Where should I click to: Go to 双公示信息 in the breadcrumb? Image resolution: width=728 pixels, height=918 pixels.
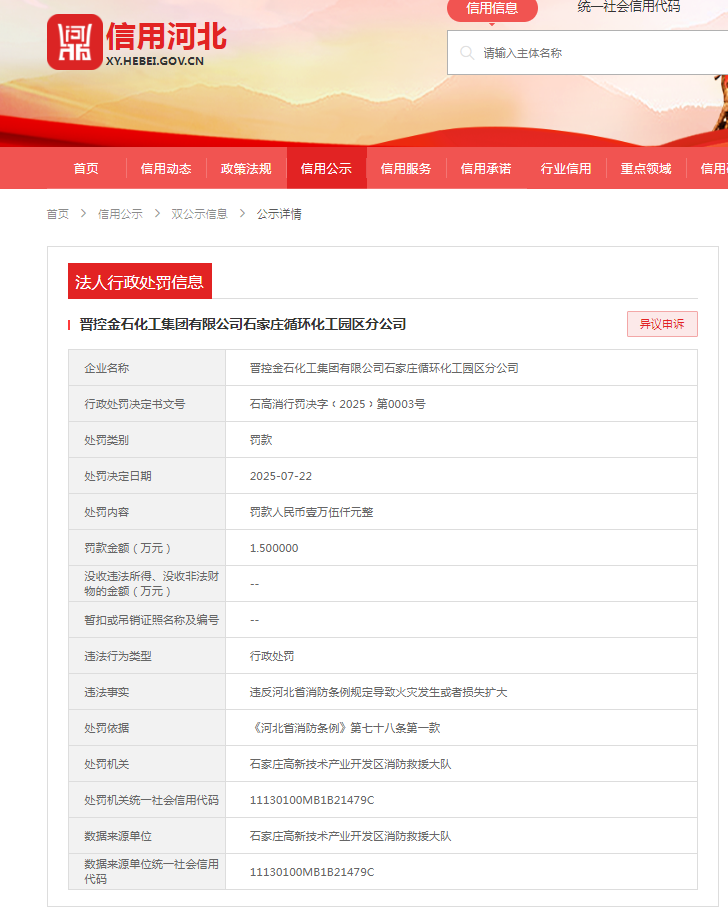(x=199, y=214)
